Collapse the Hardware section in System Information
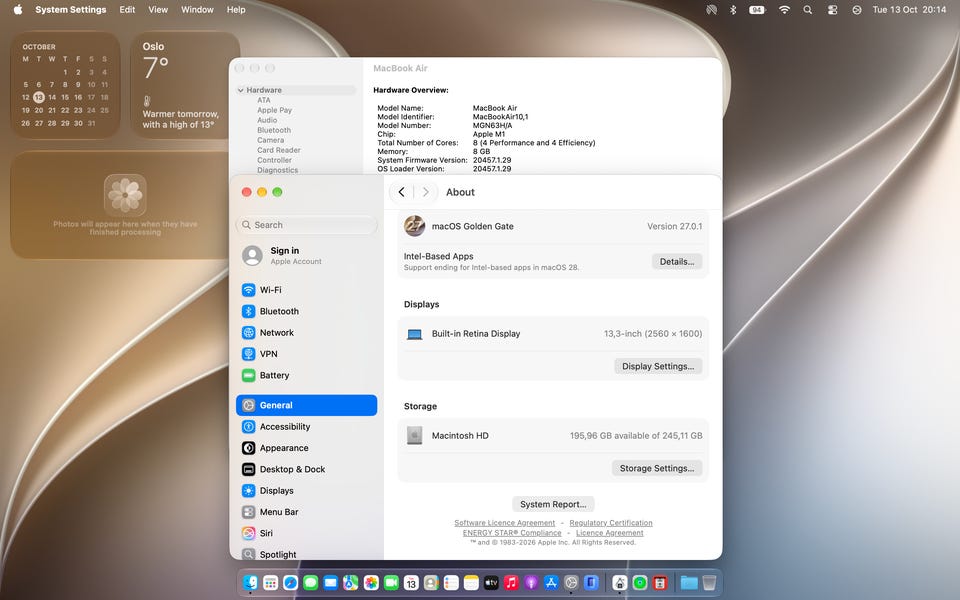 click(241, 90)
